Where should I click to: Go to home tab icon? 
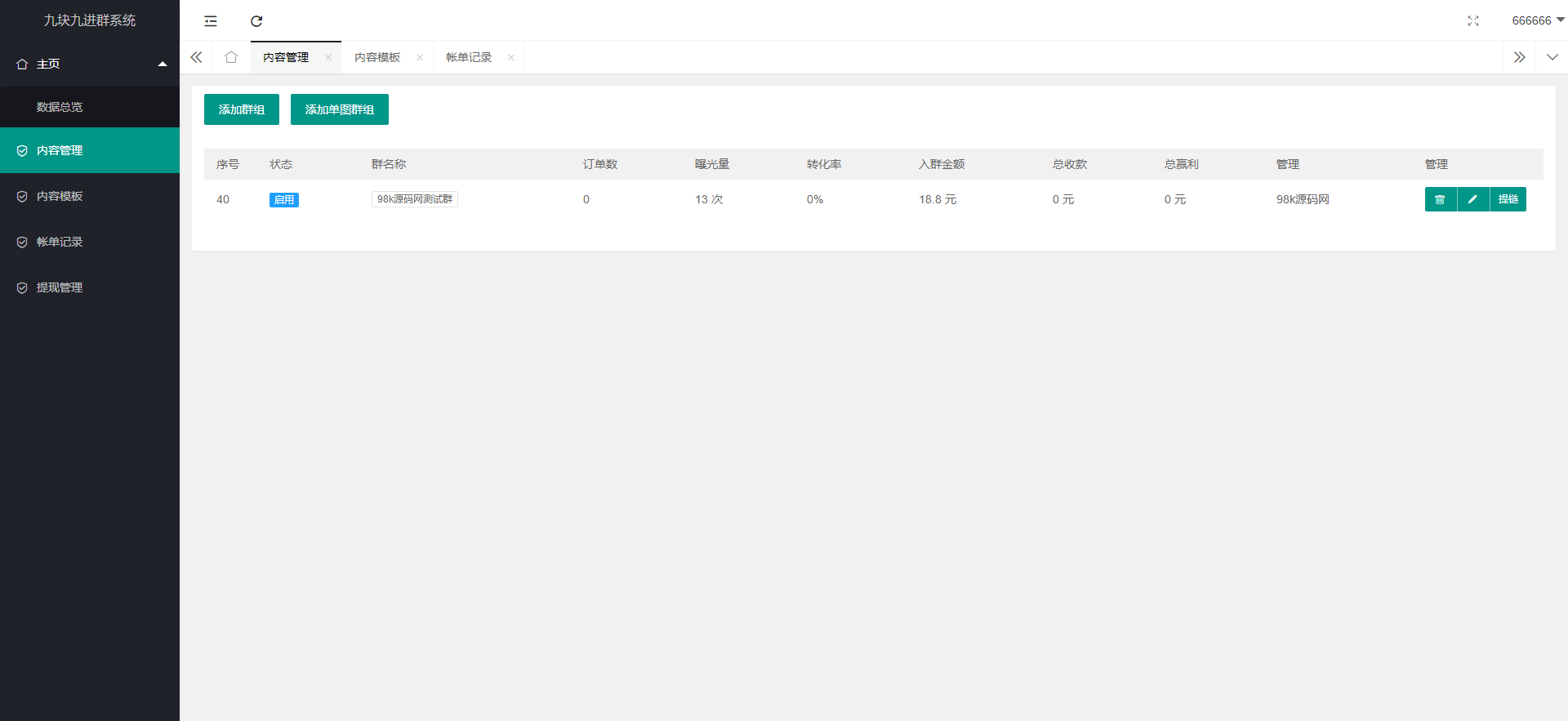[x=231, y=57]
